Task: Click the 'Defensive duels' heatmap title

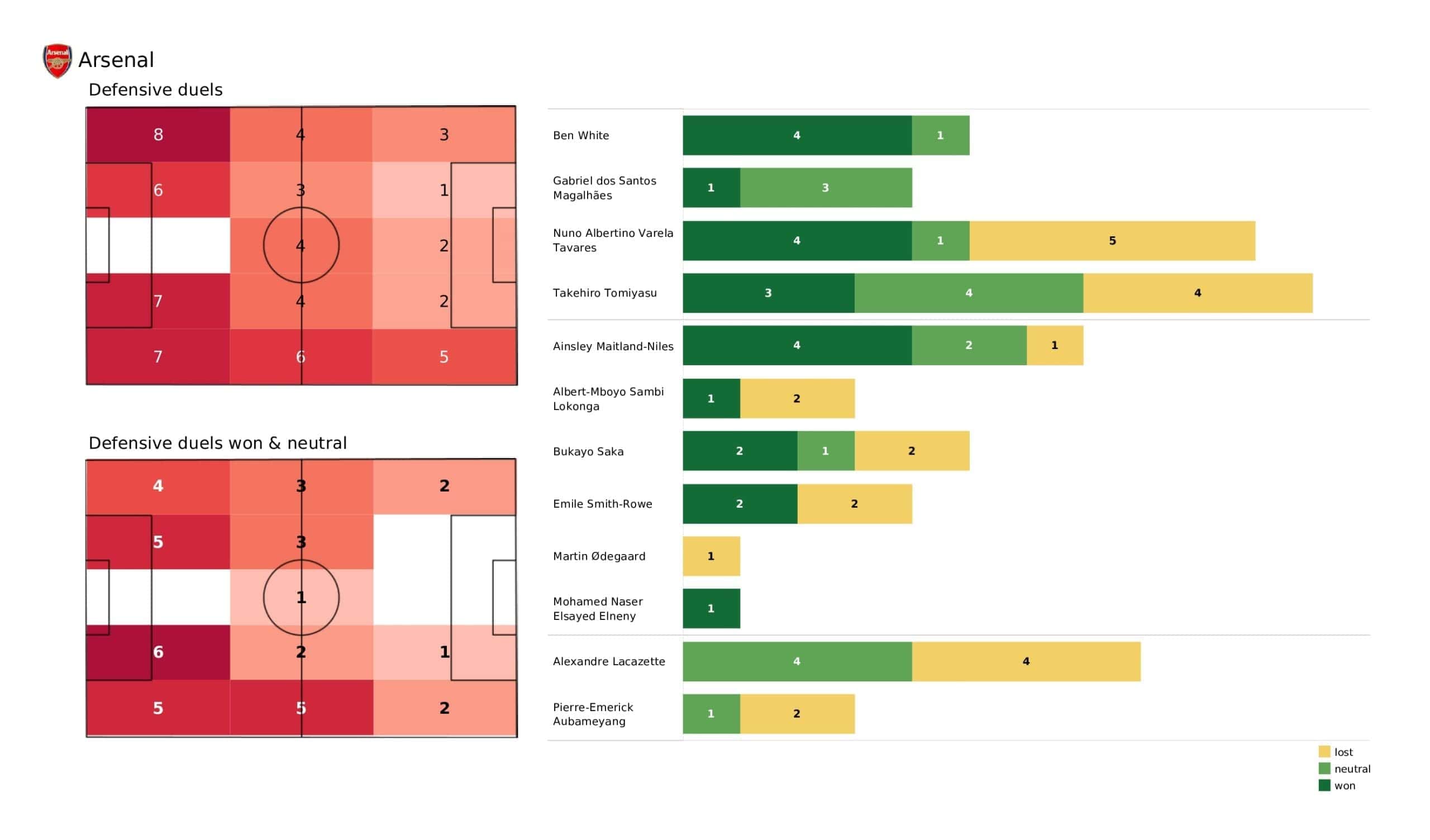Action: tap(155, 90)
